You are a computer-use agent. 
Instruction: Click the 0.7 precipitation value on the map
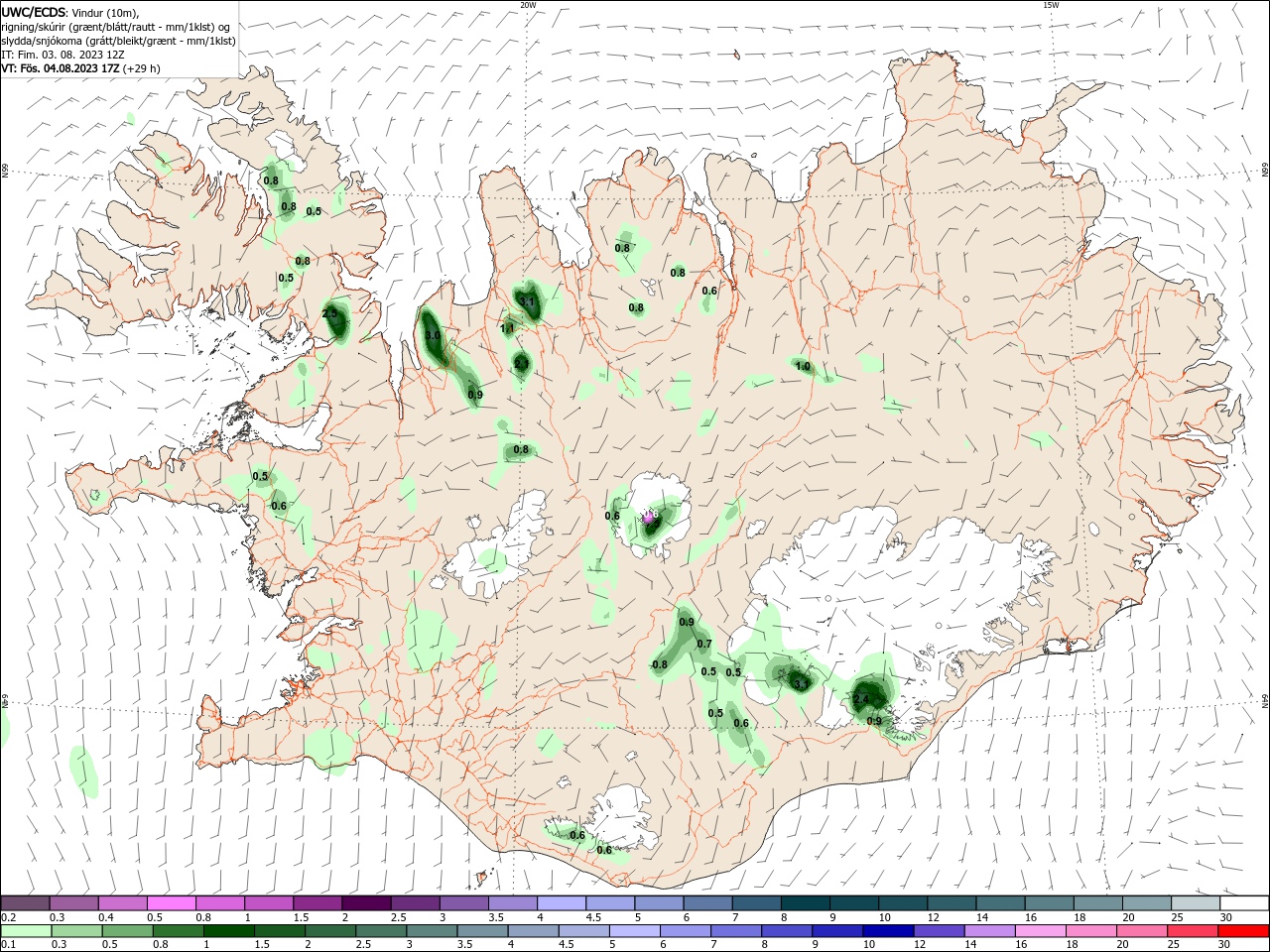click(704, 644)
